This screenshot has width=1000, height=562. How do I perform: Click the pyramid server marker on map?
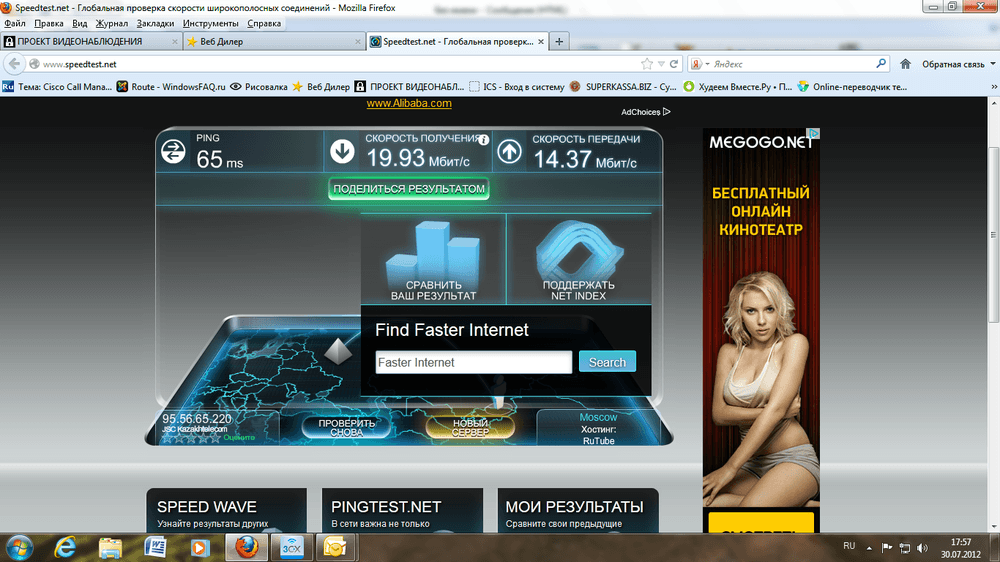(338, 351)
